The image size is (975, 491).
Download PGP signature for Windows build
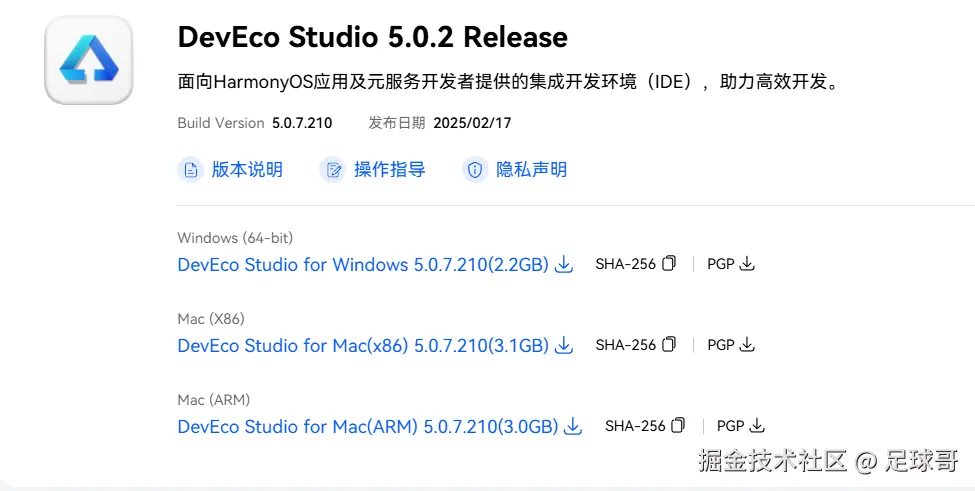click(747, 264)
